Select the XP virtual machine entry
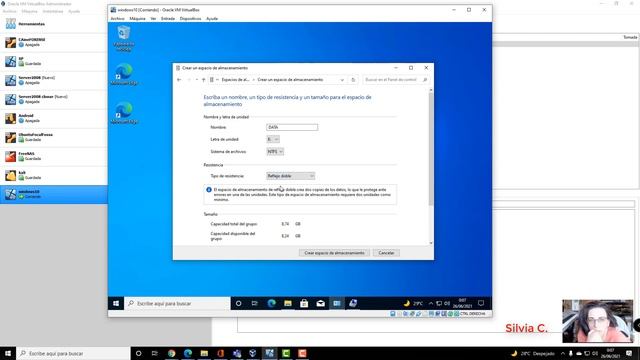The image size is (640, 360). click(53, 61)
